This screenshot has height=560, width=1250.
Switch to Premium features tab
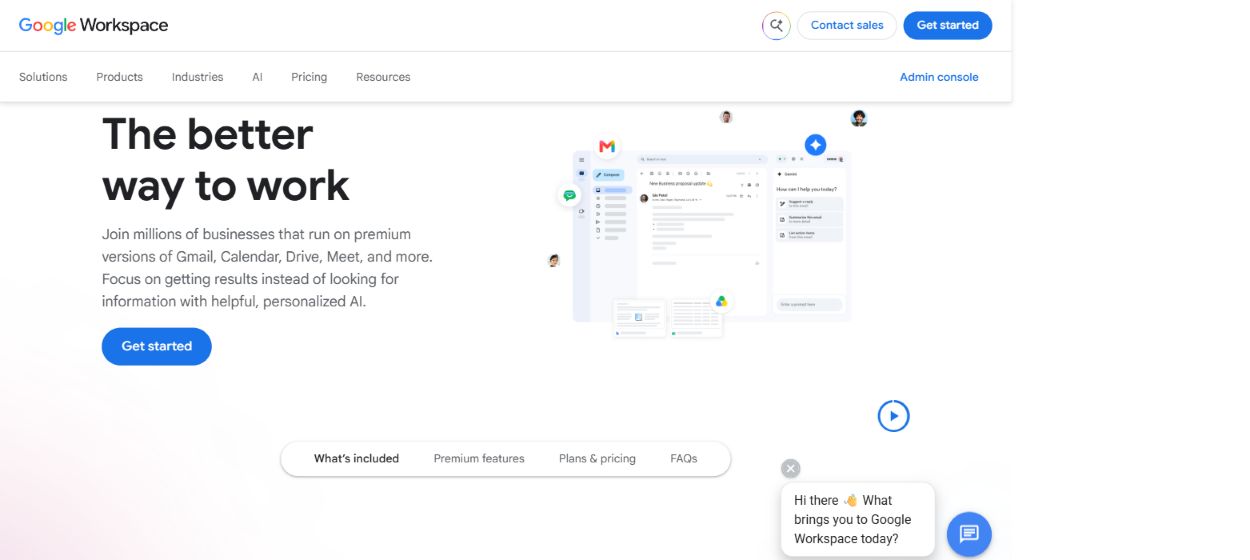tap(479, 459)
